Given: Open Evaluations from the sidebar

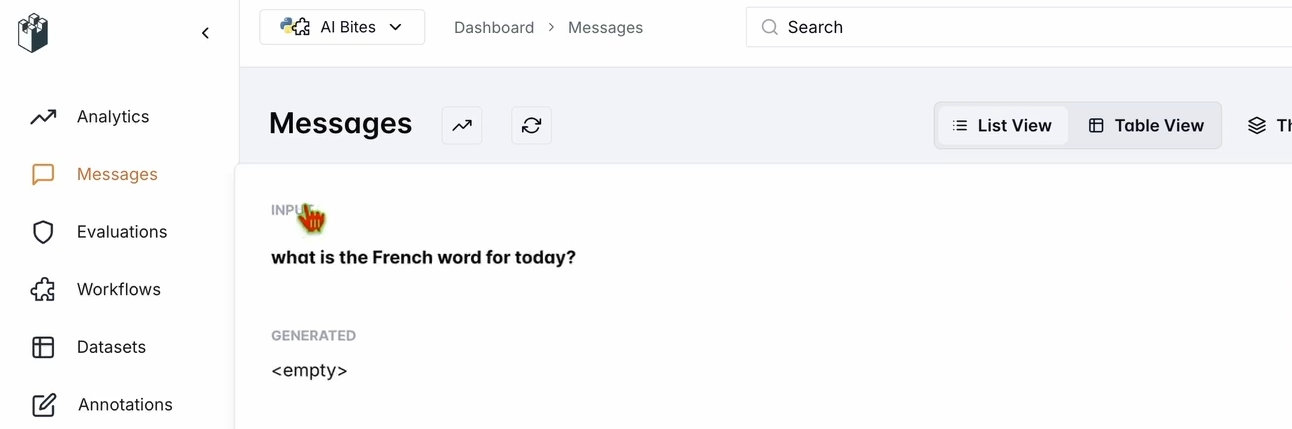Looking at the screenshot, I should point(122,232).
